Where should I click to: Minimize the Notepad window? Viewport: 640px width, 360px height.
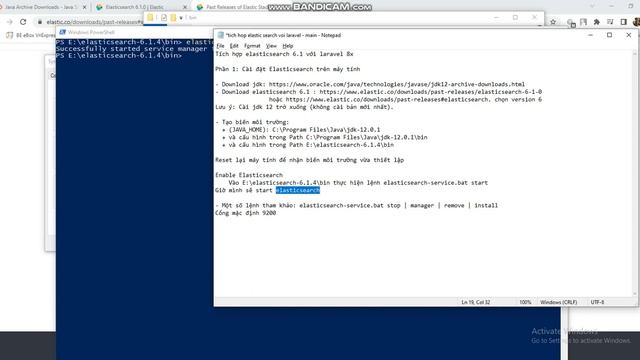tap(590, 35)
